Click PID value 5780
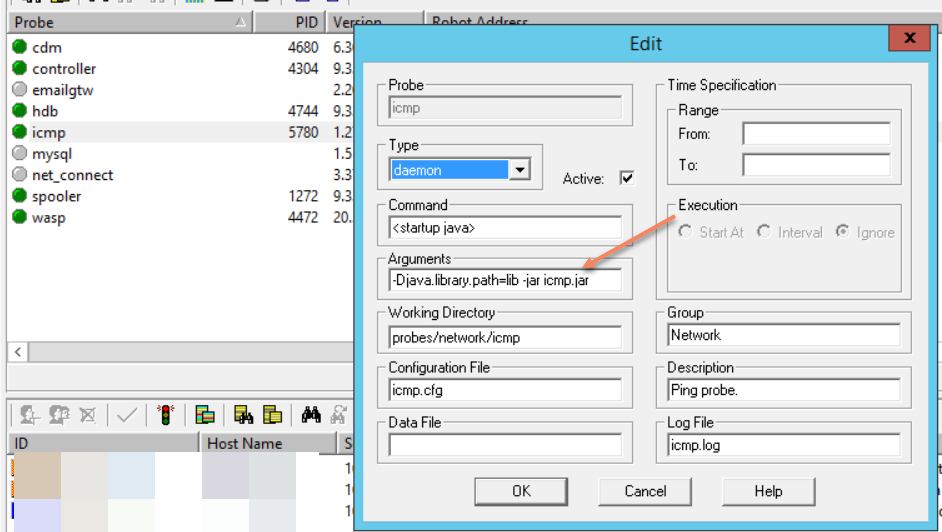The height and width of the screenshot is (532, 942). tap(303, 132)
